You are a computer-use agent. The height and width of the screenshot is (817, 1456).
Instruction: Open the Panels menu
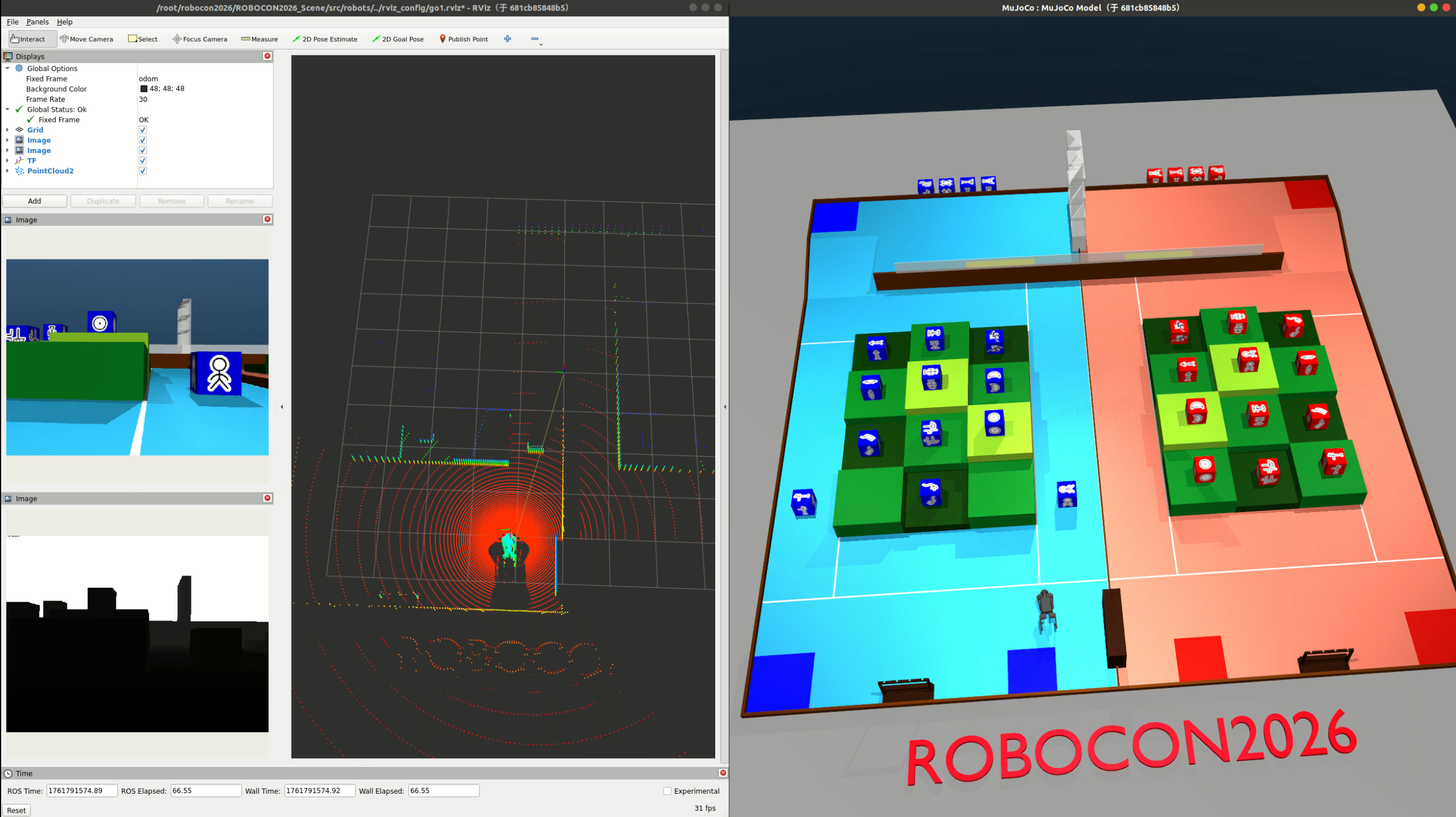pyautogui.click(x=37, y=22)
